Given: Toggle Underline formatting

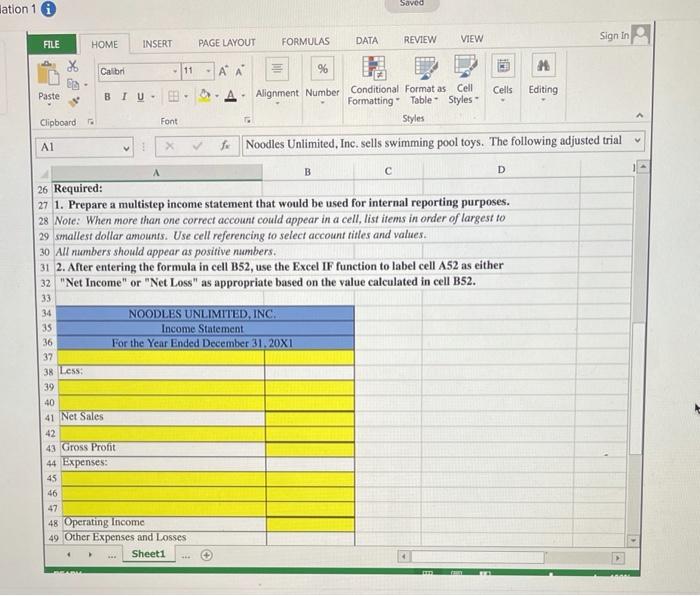Looking at the screenshot, I should click(140, 96).
